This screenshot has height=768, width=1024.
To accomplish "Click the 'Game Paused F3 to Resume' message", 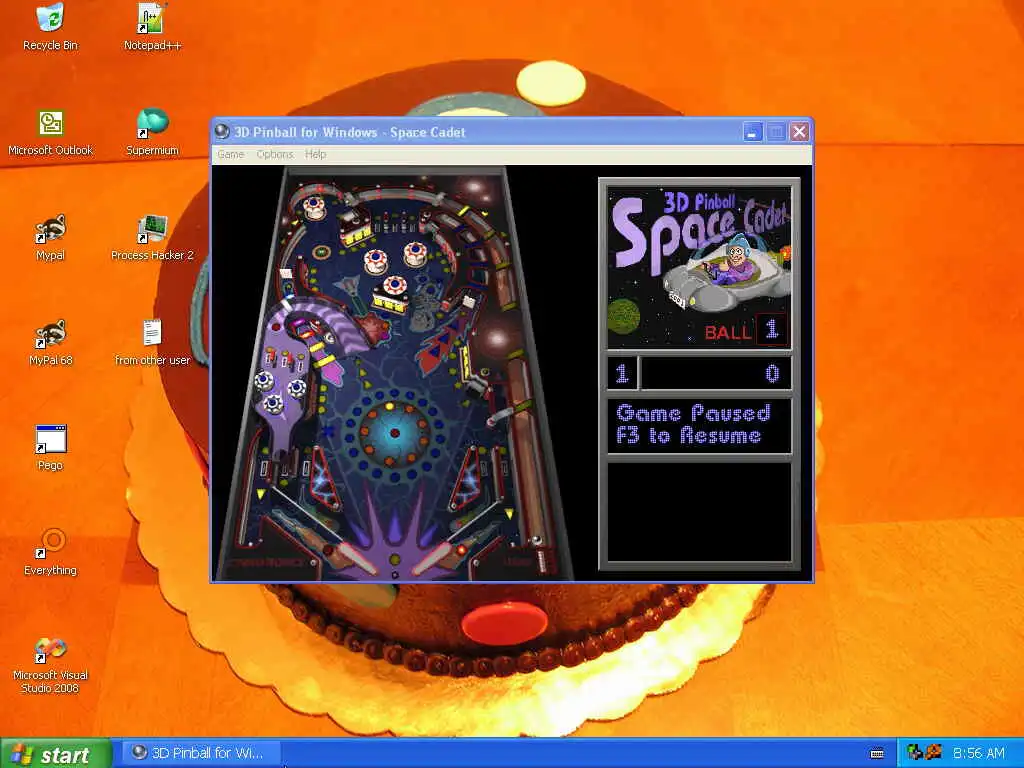I will coord(693,424).
